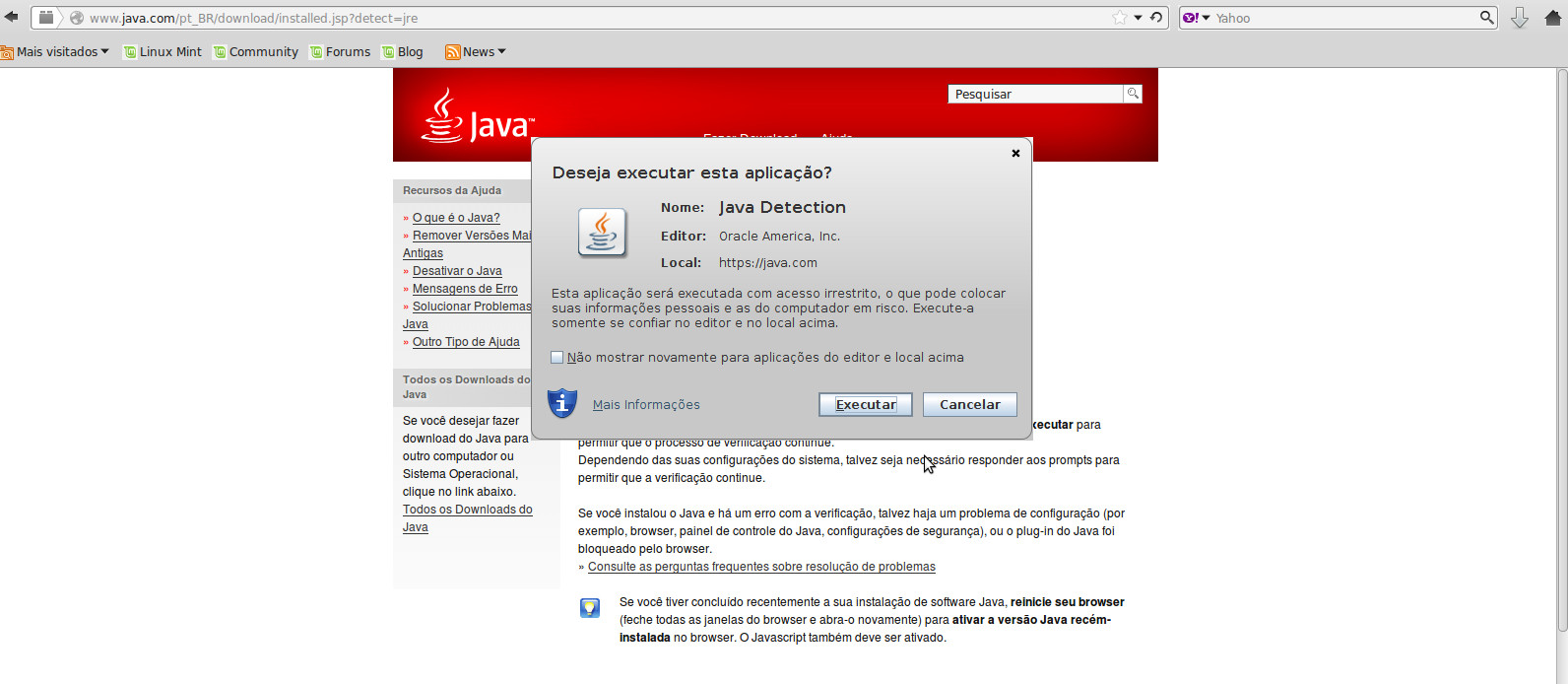This screenshot has height=684, width=1568.
Task: Open the Forums bookmark
Action: pos(341,51)
